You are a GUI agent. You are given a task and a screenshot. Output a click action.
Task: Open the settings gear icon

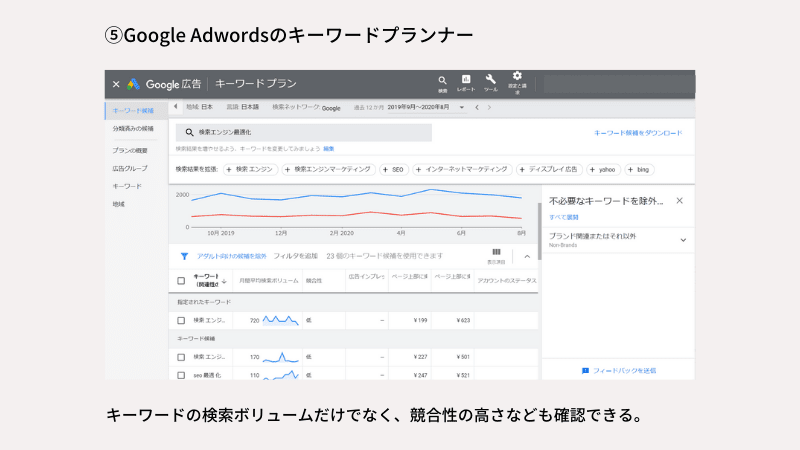pos(517,76)
